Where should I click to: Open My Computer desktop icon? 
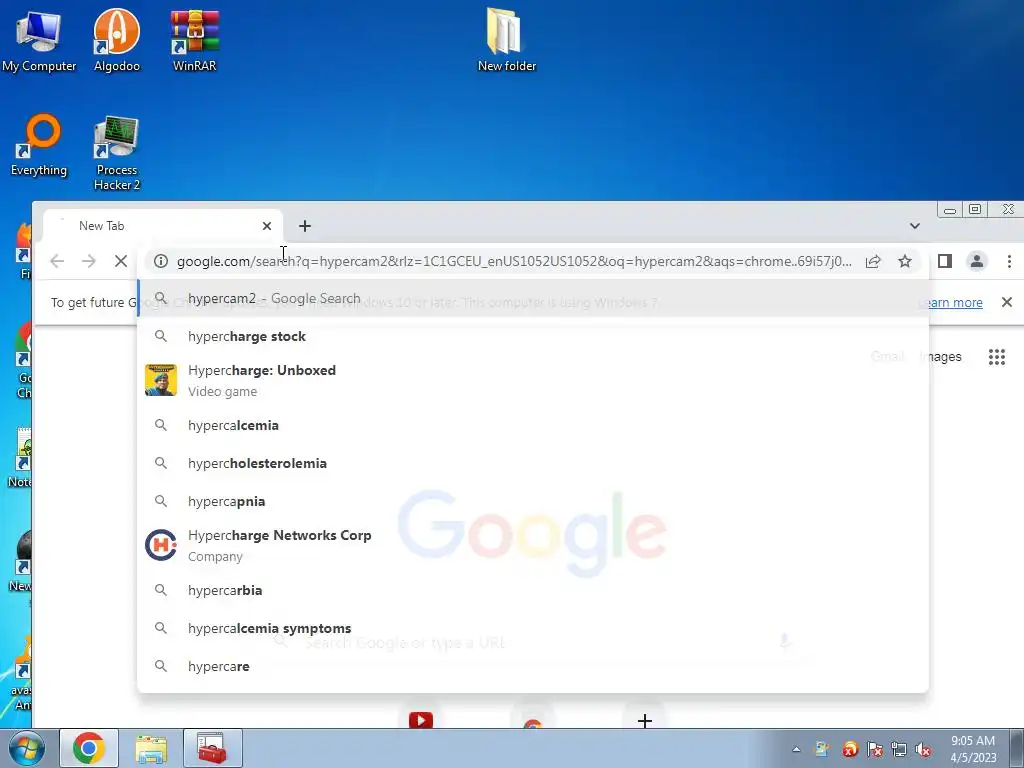coord(39,40)
